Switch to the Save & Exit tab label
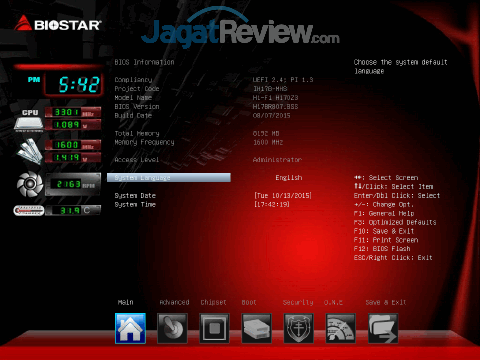Screen dimensions: 480x360 click(x=386, y=302)
